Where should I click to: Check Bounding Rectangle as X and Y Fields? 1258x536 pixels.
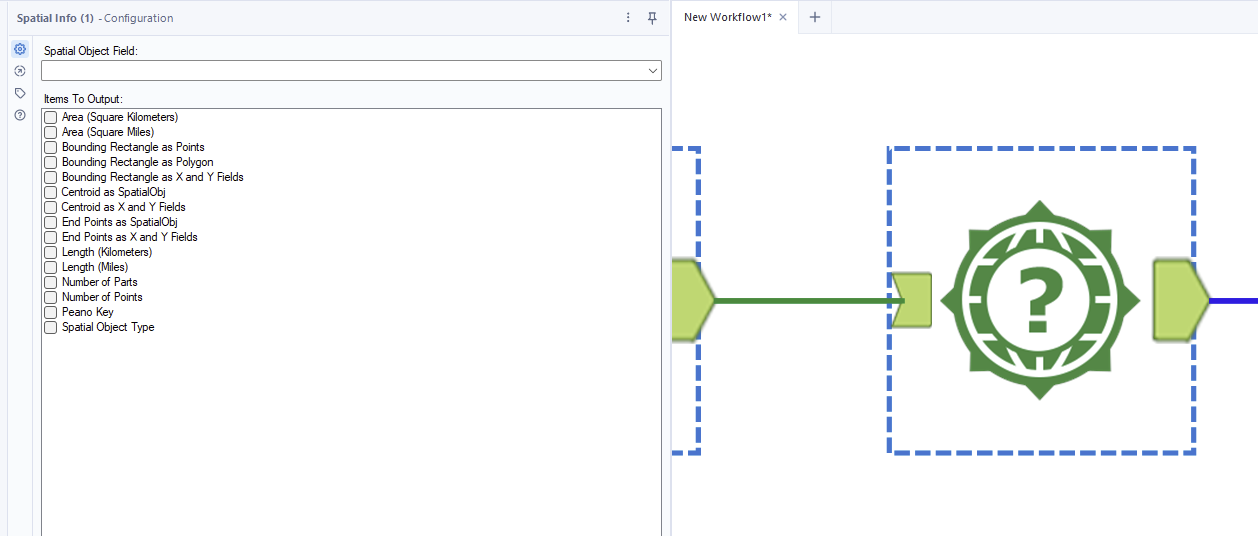pyautogui.click(x=51, y=177)
